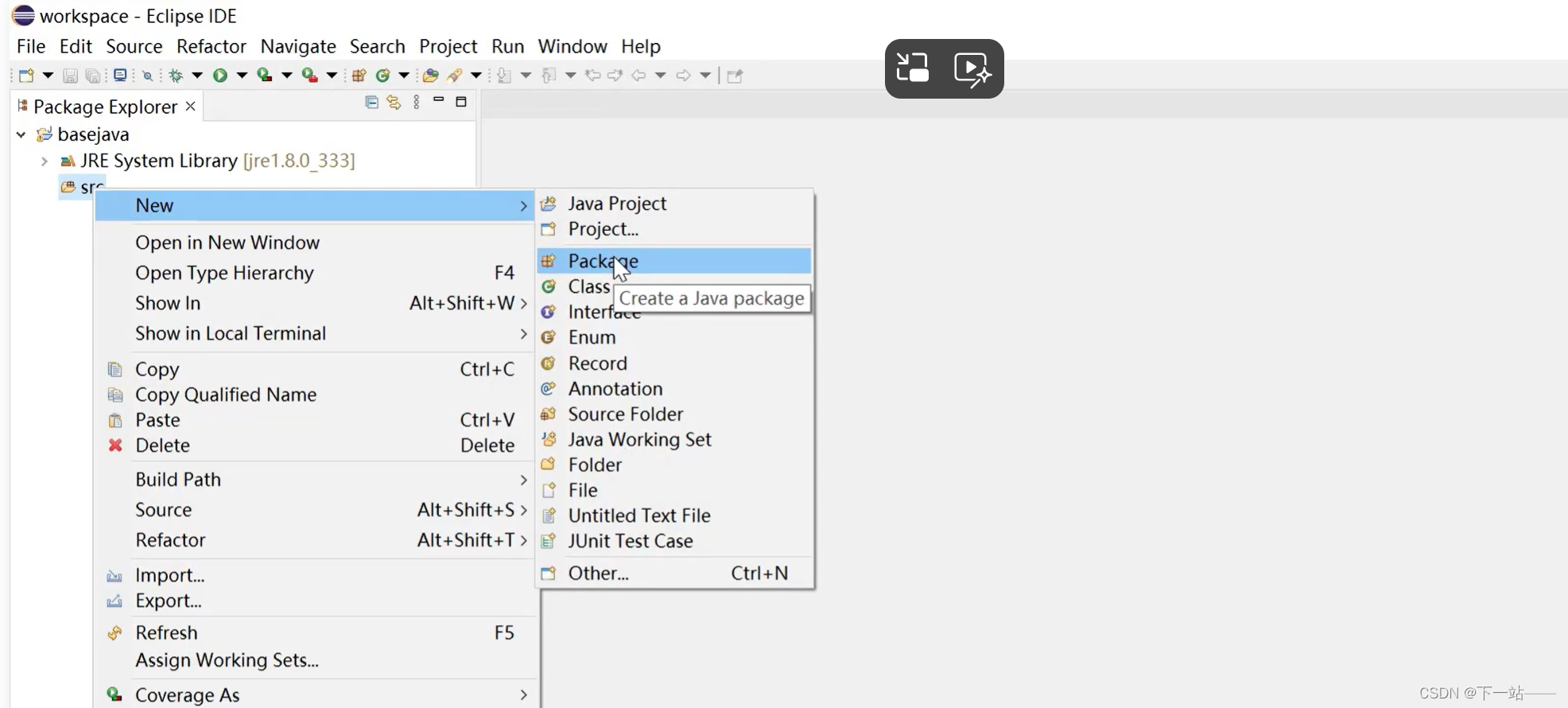Select JUnit Test Case in New submenu
The height and width of the screenshot is (708, 1568).
click(674, 541)
